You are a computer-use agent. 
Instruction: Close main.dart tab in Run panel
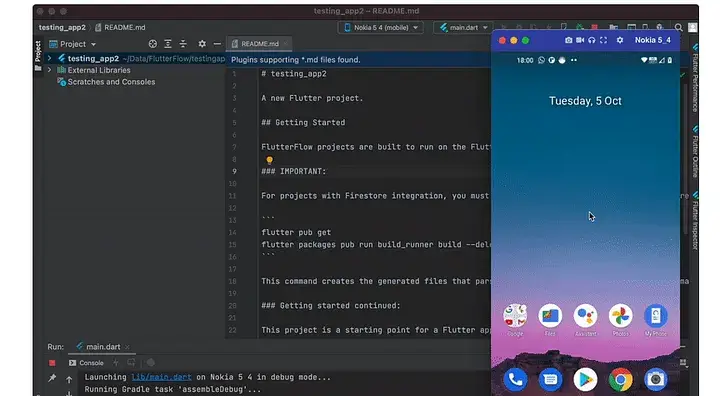pyautogui.click(x=127, y=347)
